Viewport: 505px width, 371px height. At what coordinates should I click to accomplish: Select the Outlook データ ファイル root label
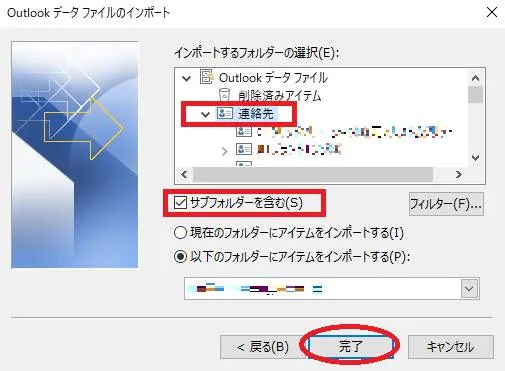(x=273, y=78)
